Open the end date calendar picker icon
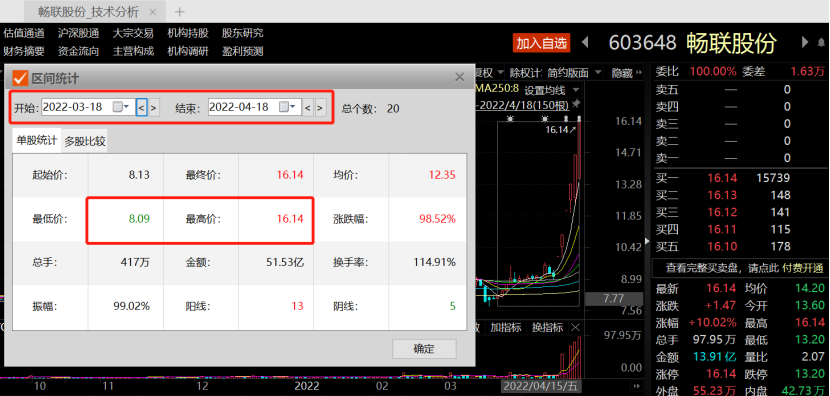830x396 pixels. pos(287,107)
